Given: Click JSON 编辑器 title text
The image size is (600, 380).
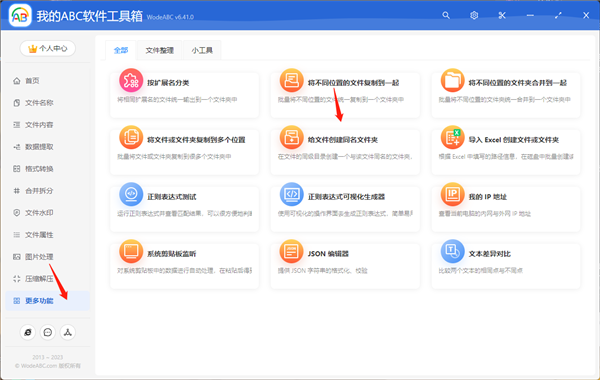Looking at the screenshot, I should pyautogui.click(x=328, y=254).
